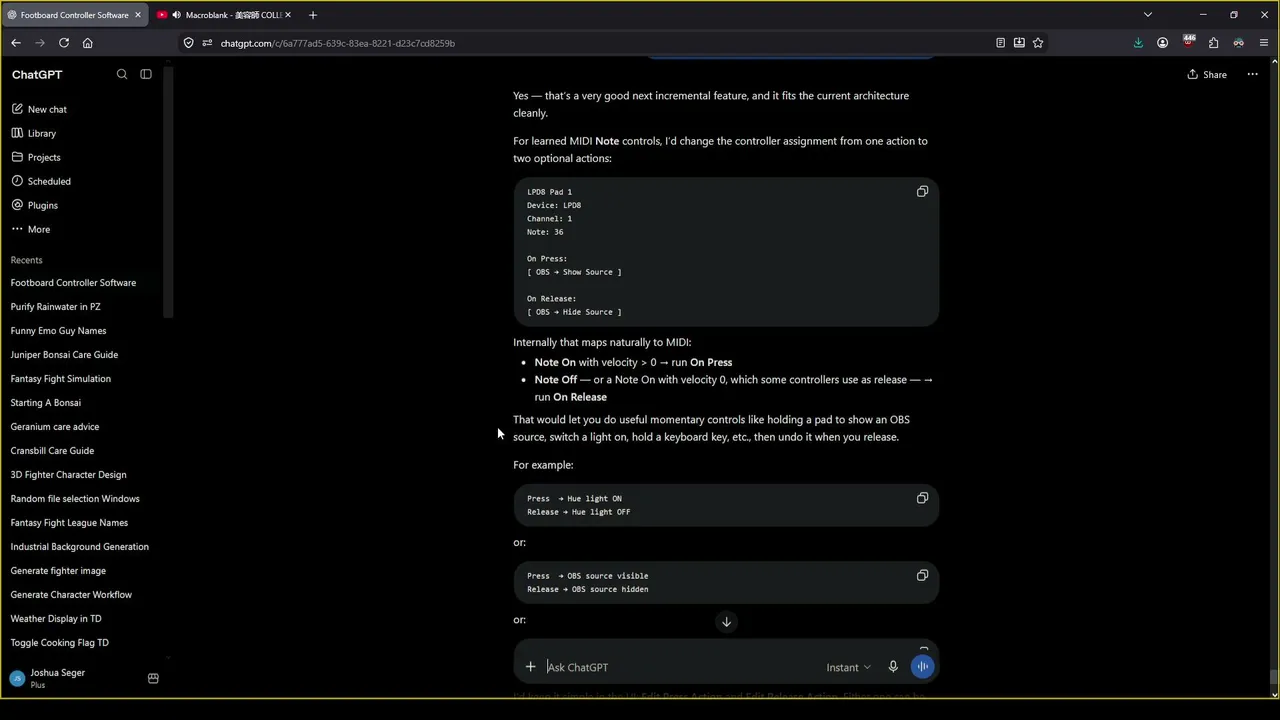Click the plus attach button in composer
Image resolution: width=1280 pixels, height=720 pixels.
(x=531, y=667)
